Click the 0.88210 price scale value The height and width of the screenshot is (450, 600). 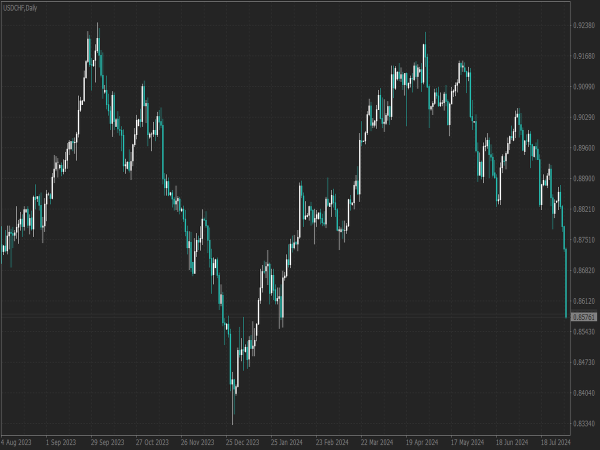pyautogui.click(x=584, y=209)
